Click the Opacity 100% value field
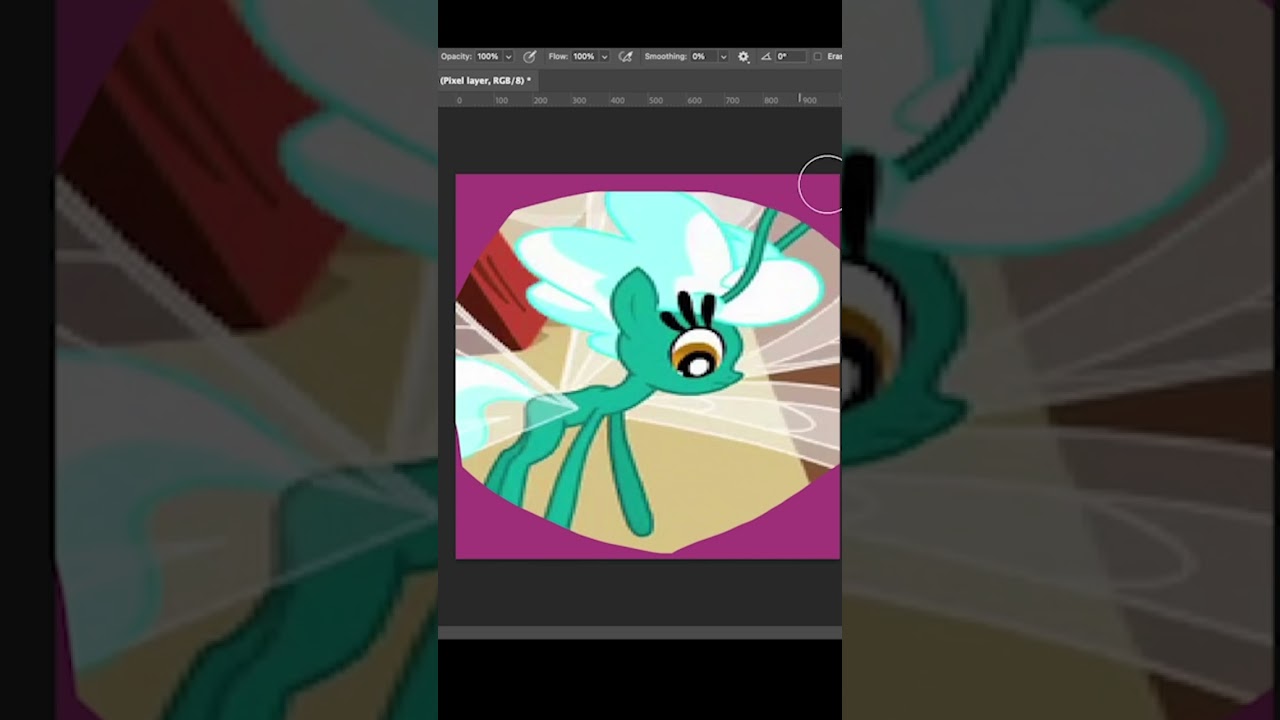1280x720 pixels. 488,57
